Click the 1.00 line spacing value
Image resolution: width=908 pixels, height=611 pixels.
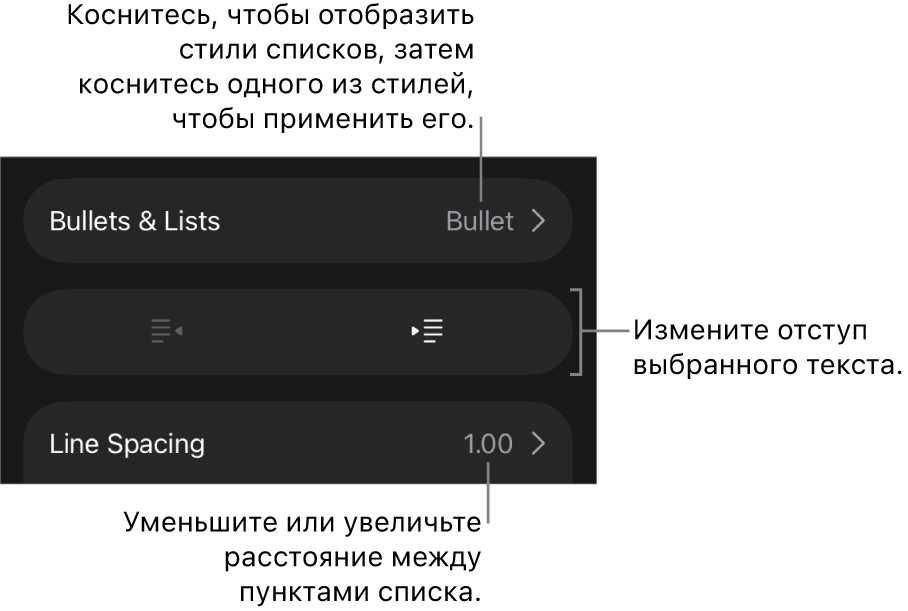tap(488, 444)
